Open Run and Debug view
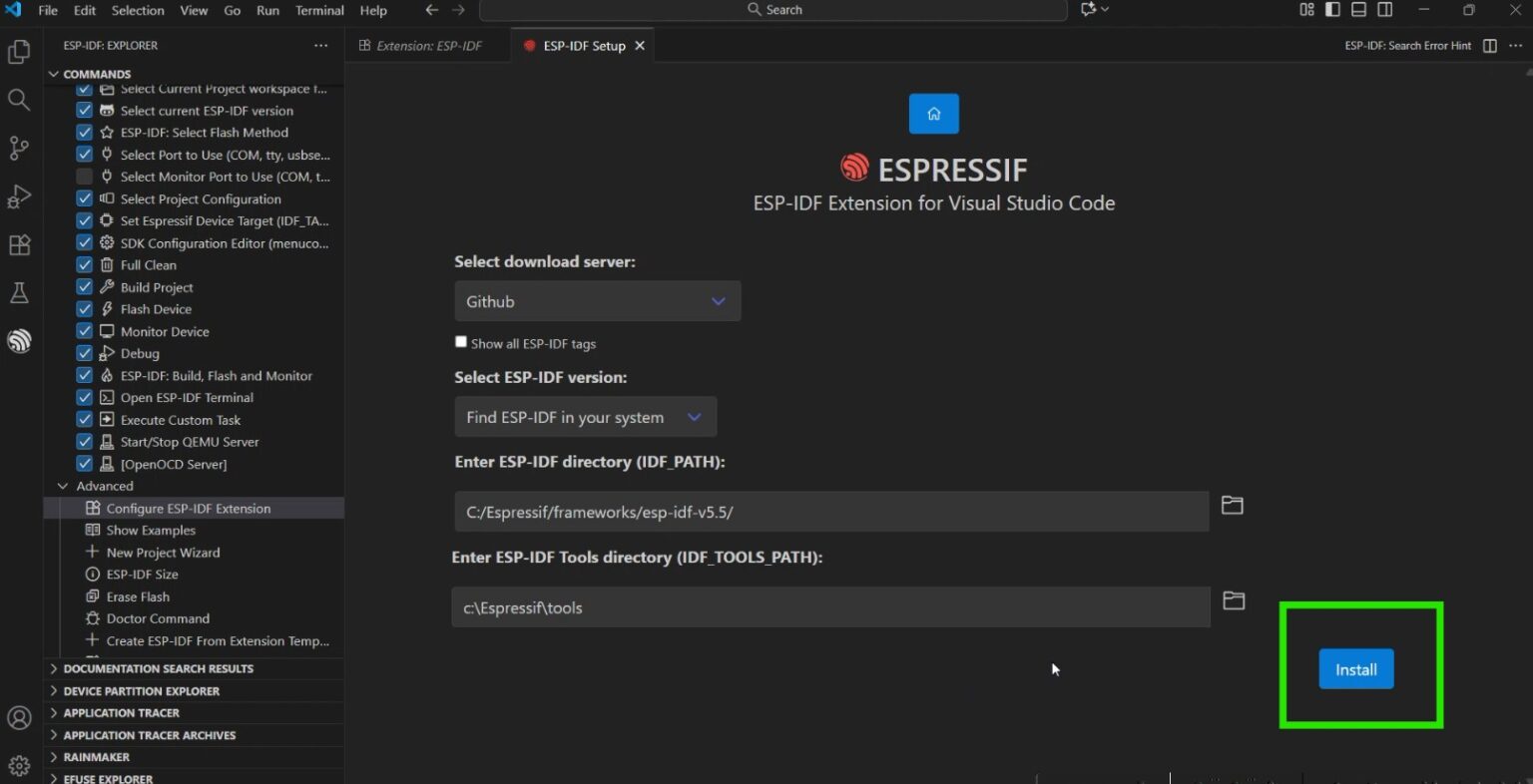This screenshot has width=1533, height=784. click(19, 196)
